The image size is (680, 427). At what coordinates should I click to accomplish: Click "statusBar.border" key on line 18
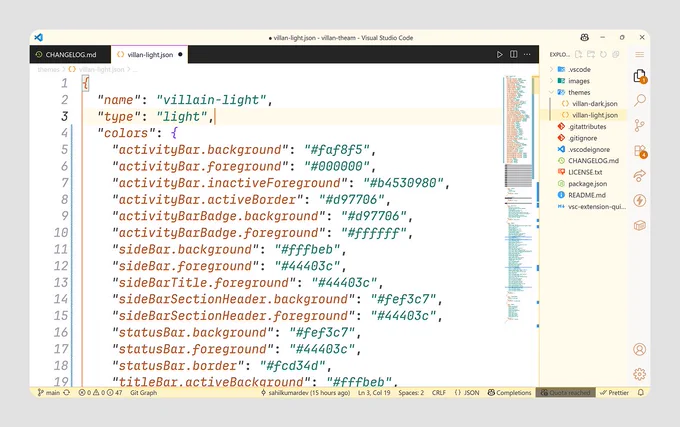coord(178,365)
